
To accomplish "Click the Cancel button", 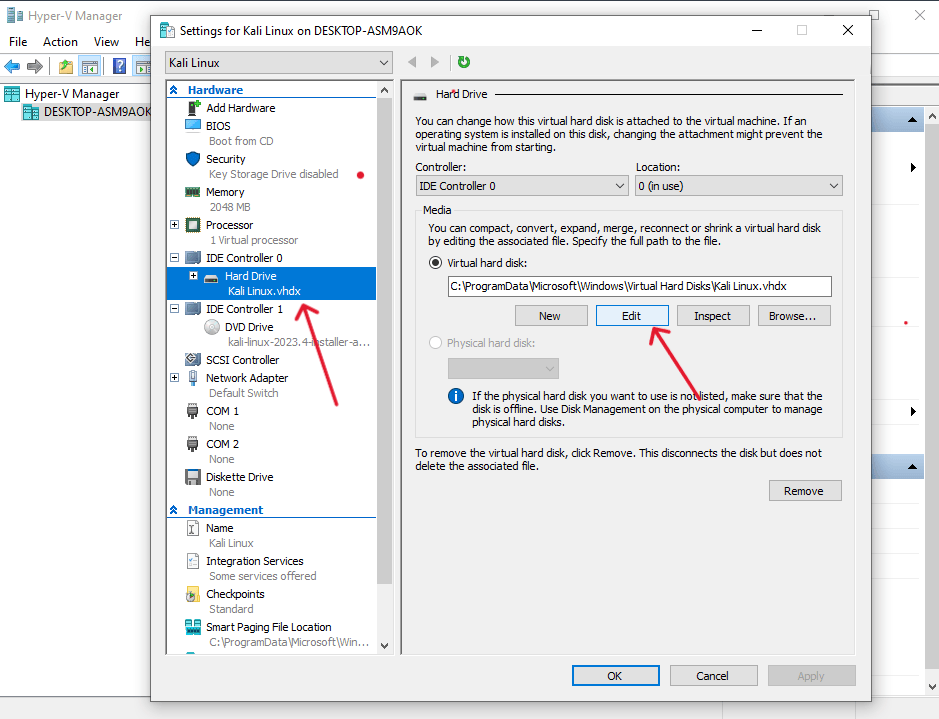I will click(713, 676).
